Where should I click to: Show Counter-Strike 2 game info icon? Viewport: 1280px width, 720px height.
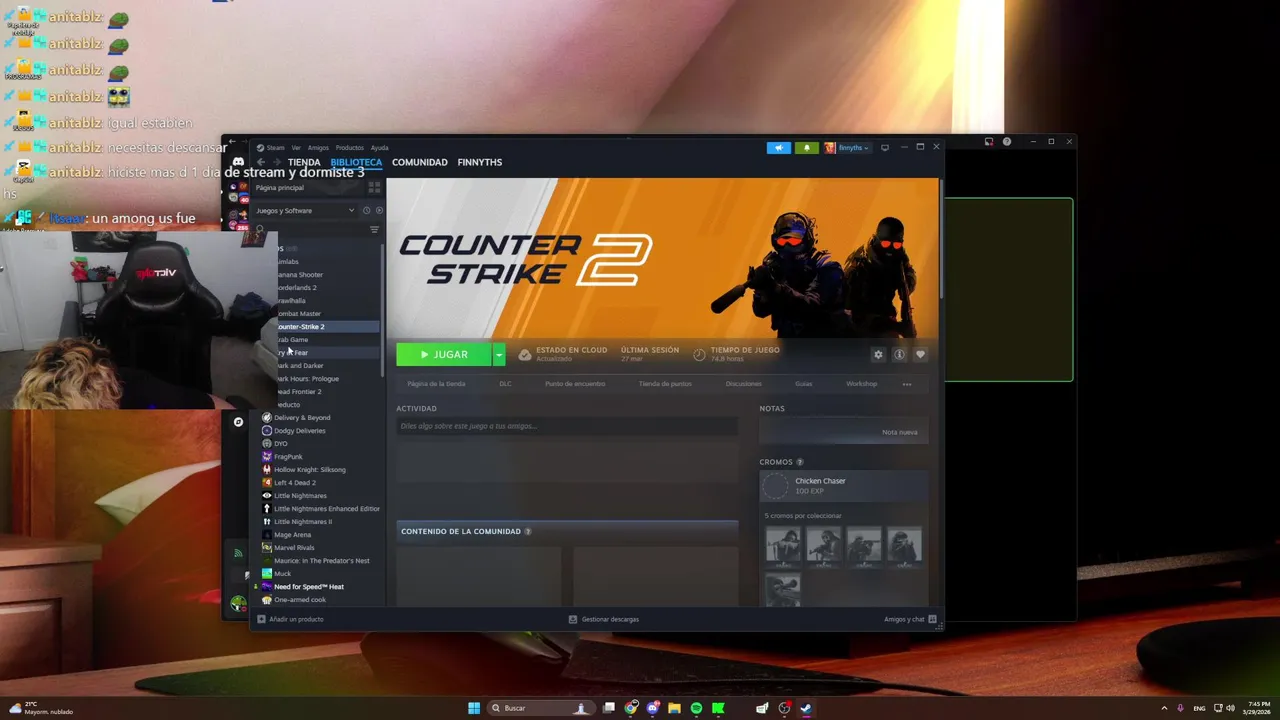click(899, 355)
